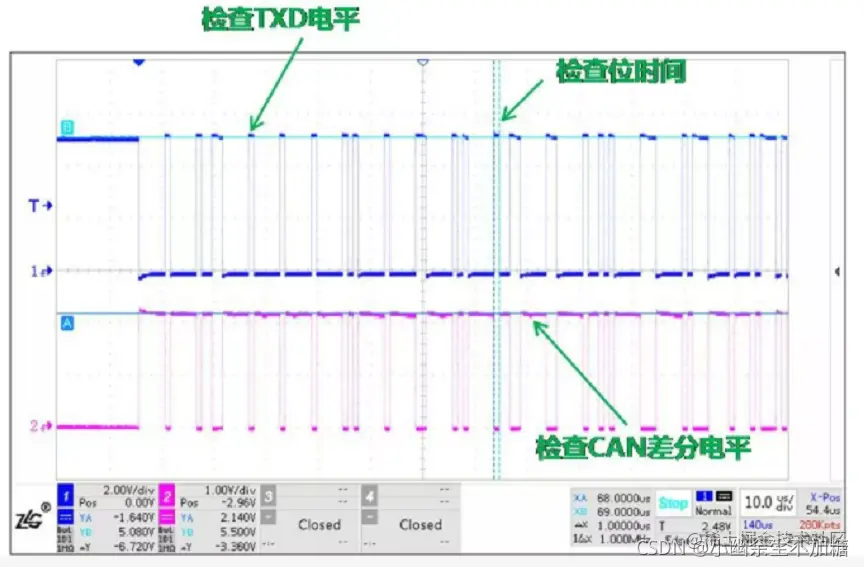Click channel 2 DC coupling icon
This screenshot has height=567, width=864.
click(x=167, y=516)
